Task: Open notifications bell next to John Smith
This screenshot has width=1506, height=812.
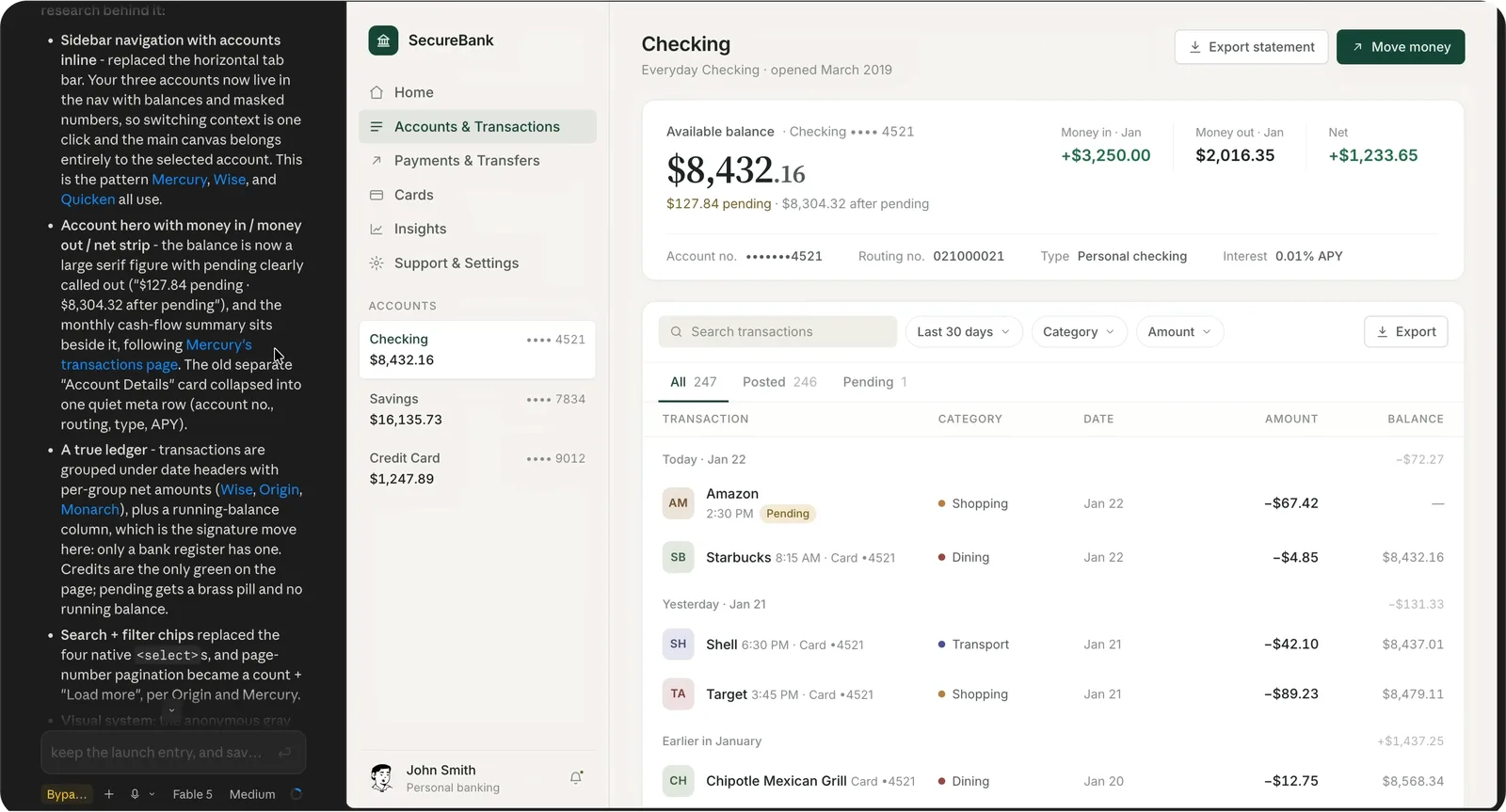Action: click(x=576, y=777)
